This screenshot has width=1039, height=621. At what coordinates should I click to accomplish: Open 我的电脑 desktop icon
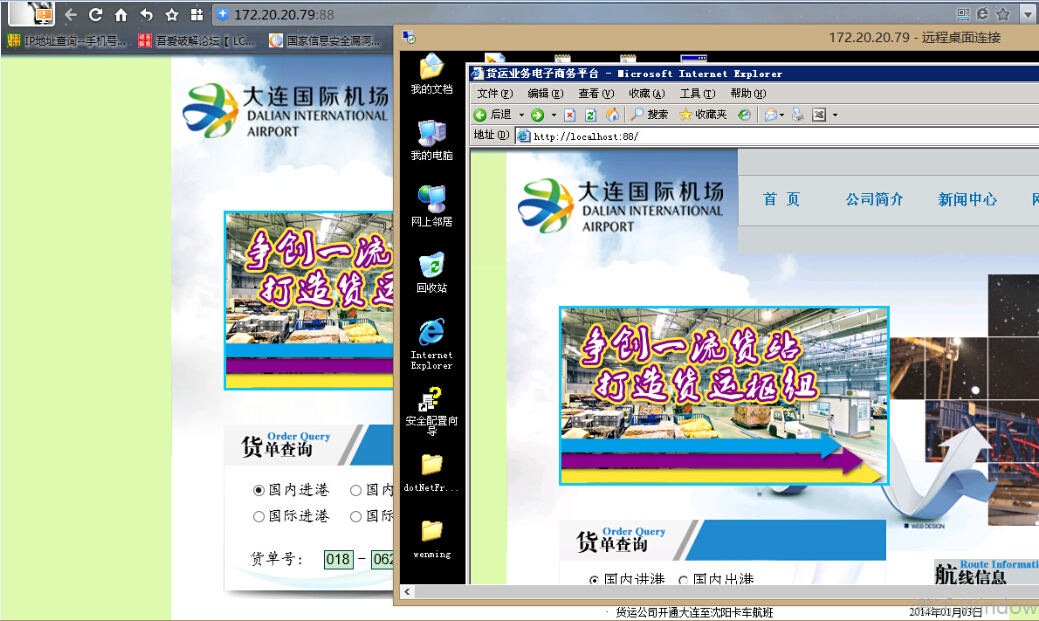coord(431,141)
